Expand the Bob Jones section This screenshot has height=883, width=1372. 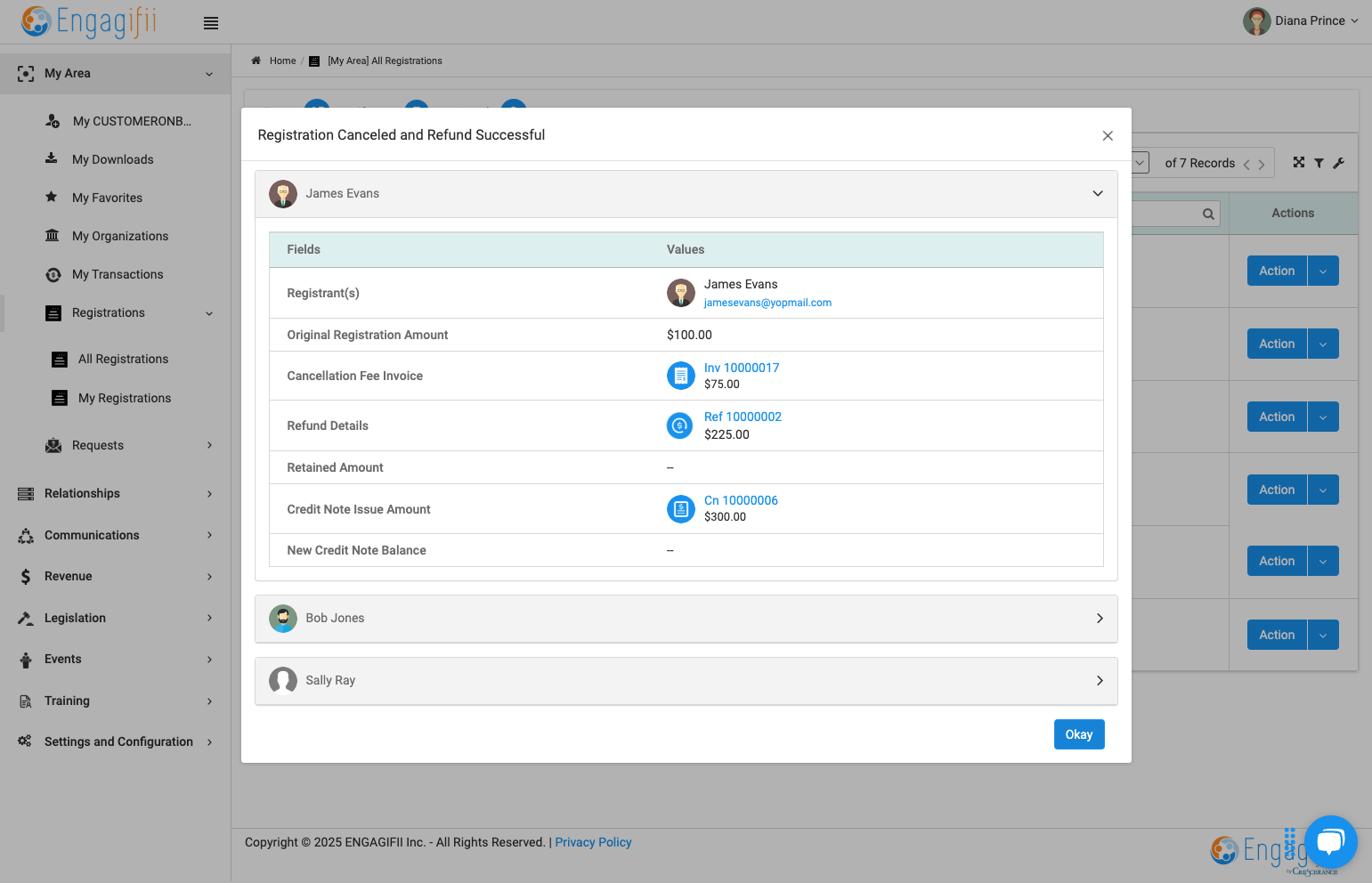pyautogui.click(x=1100, y=619)
